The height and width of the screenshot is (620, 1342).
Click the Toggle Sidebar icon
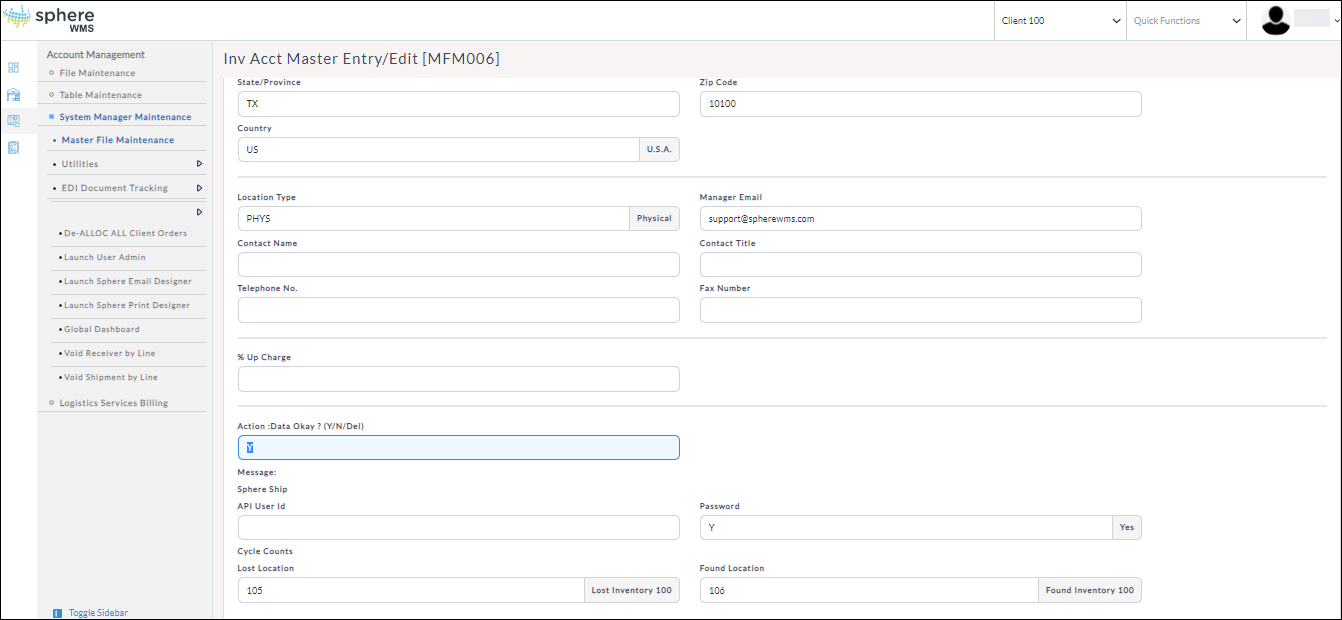(x=57, y=613)
